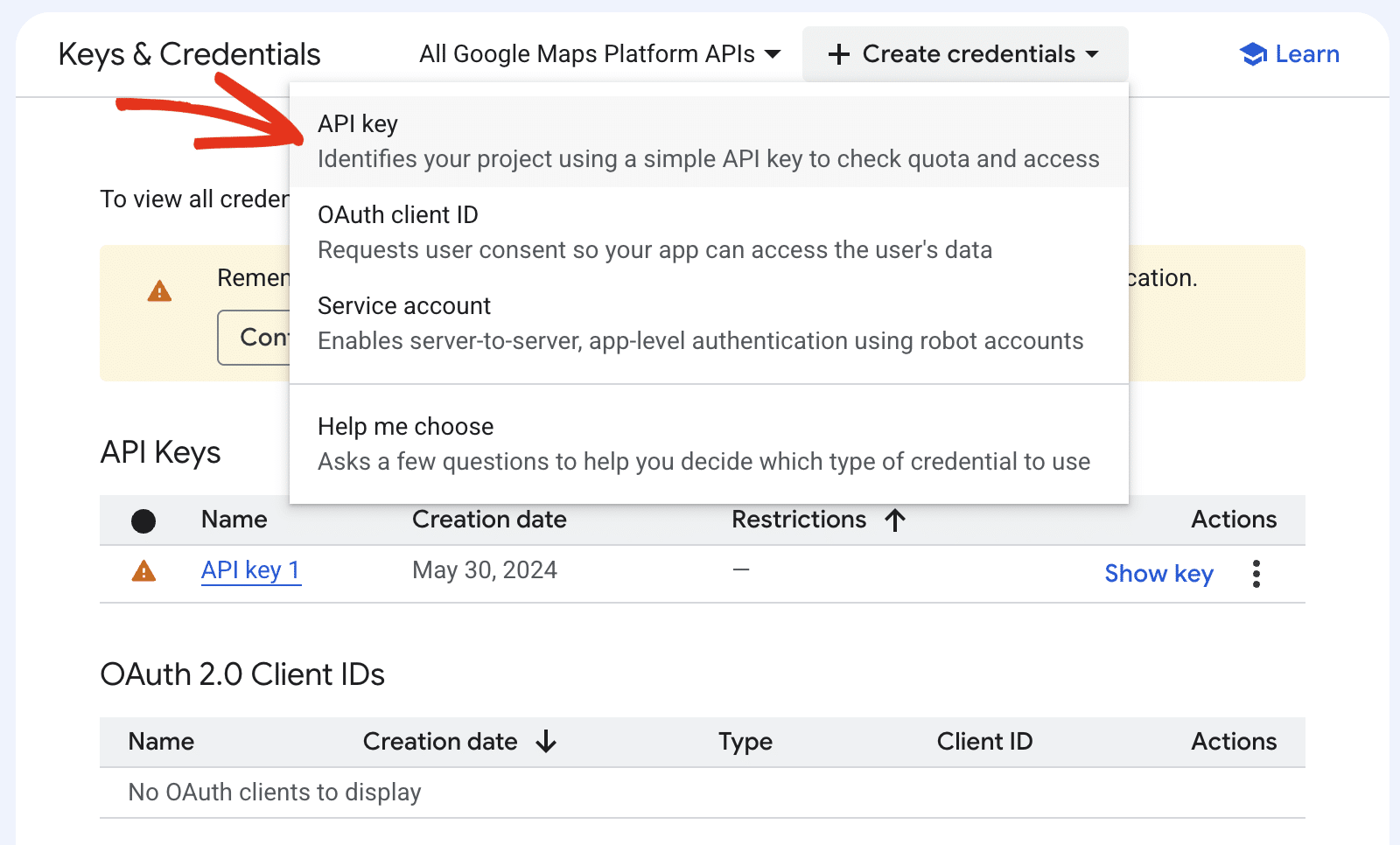Click Show key for API key 1
1400x845 pixels.
(1158, 574)
